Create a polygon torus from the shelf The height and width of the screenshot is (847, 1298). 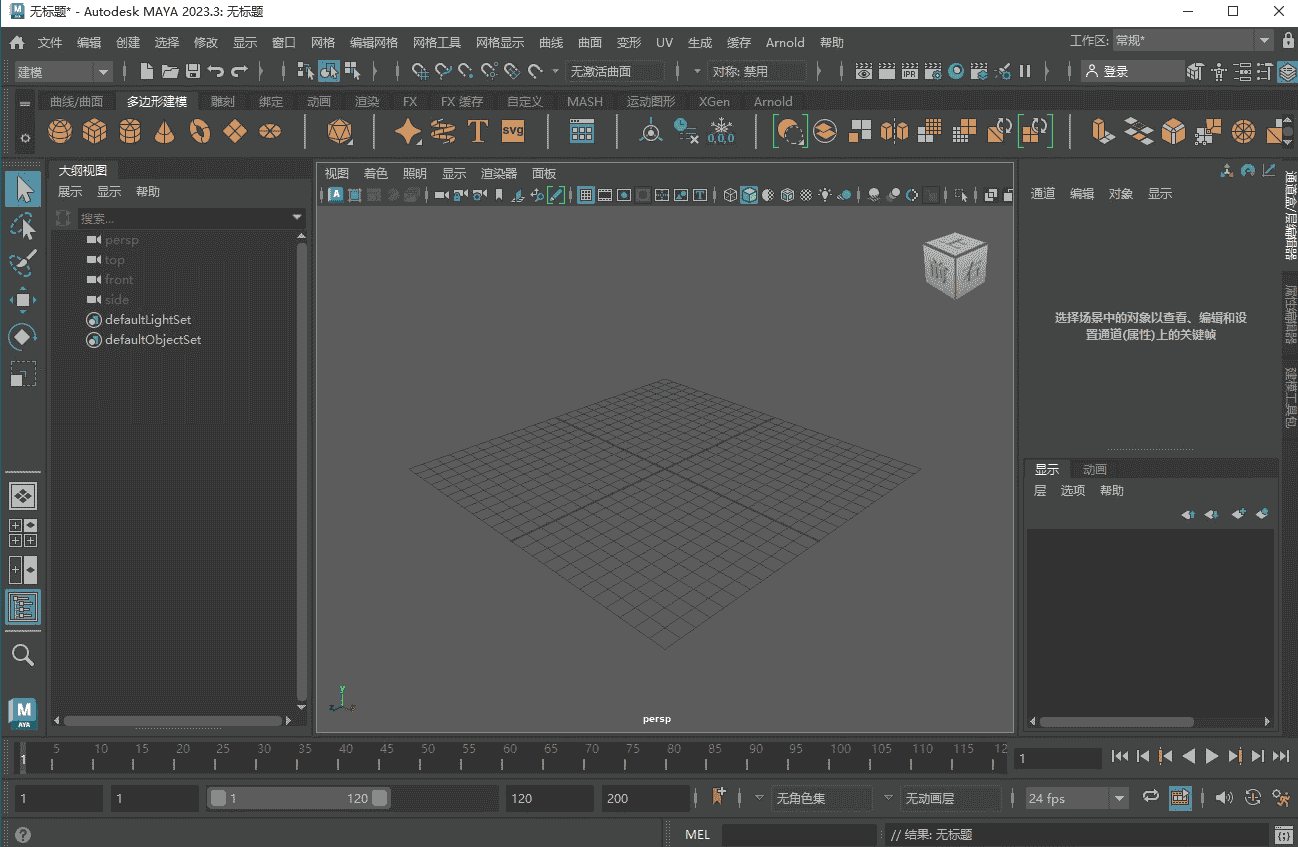200,131
